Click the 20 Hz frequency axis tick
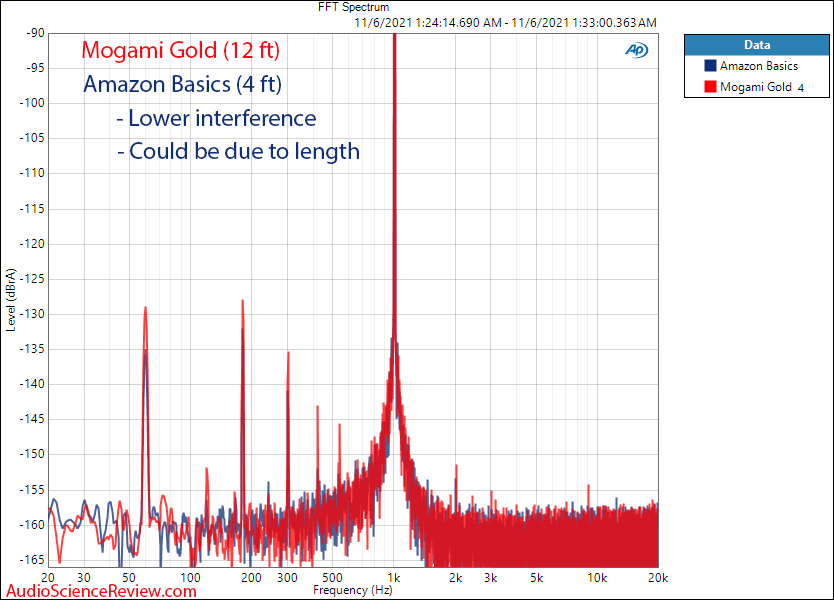 tap(48, 578)
